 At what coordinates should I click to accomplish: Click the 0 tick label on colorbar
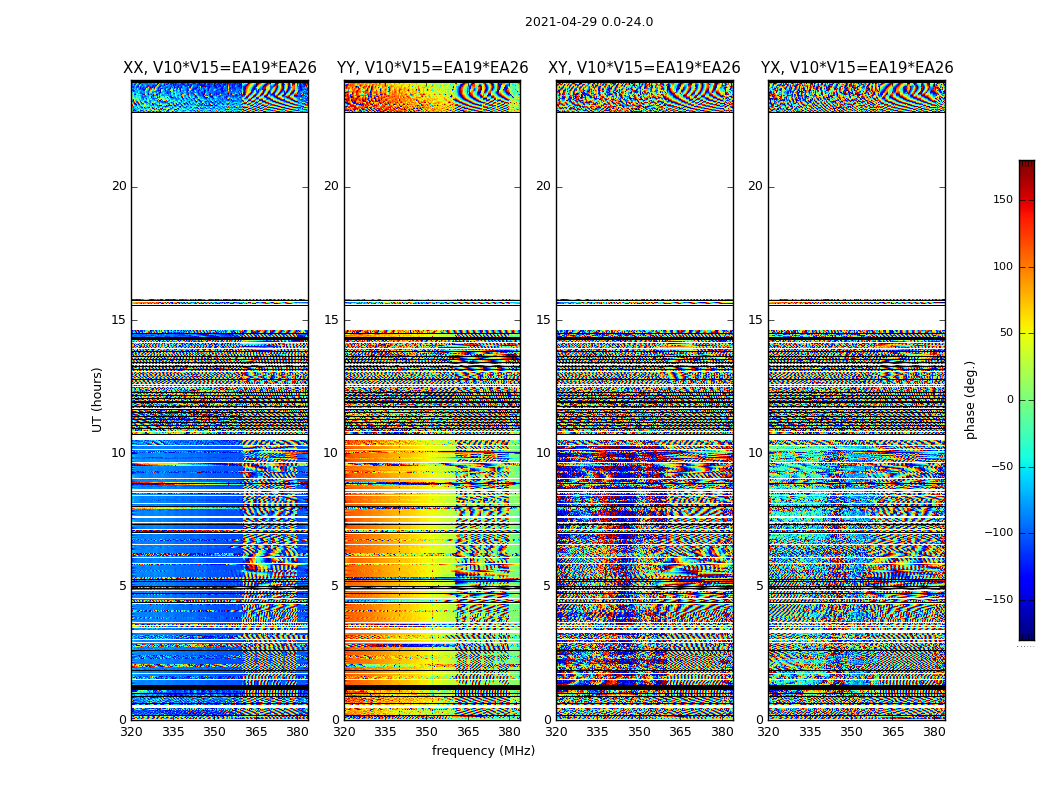coord(1009,400)
